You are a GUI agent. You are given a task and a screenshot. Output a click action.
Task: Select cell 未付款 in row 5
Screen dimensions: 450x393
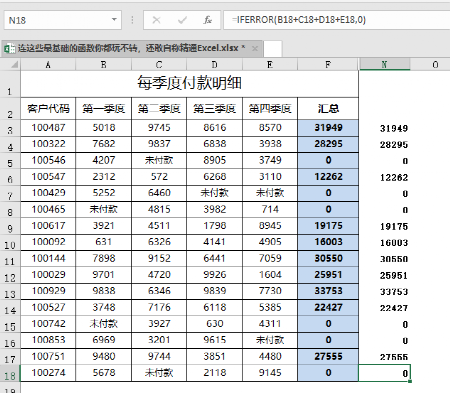point(159,161)
